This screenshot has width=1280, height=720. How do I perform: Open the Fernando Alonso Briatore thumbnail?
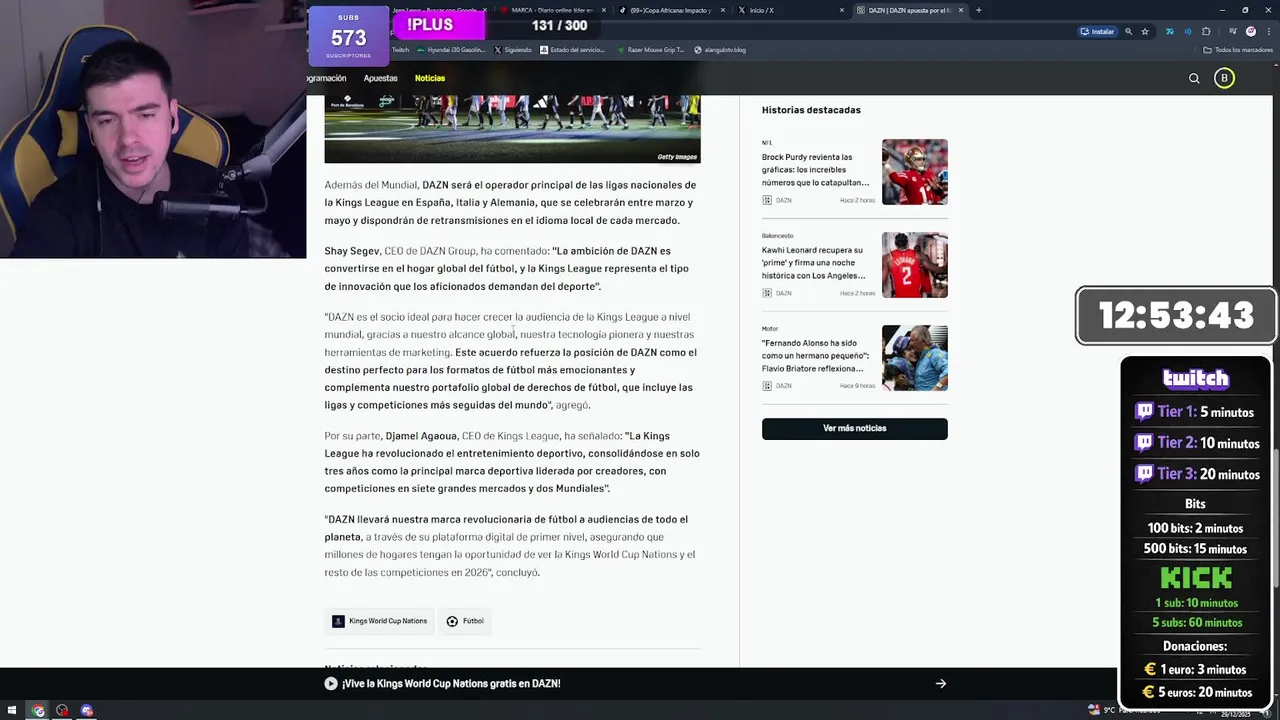pyautogui.click(x=914, y=358)
